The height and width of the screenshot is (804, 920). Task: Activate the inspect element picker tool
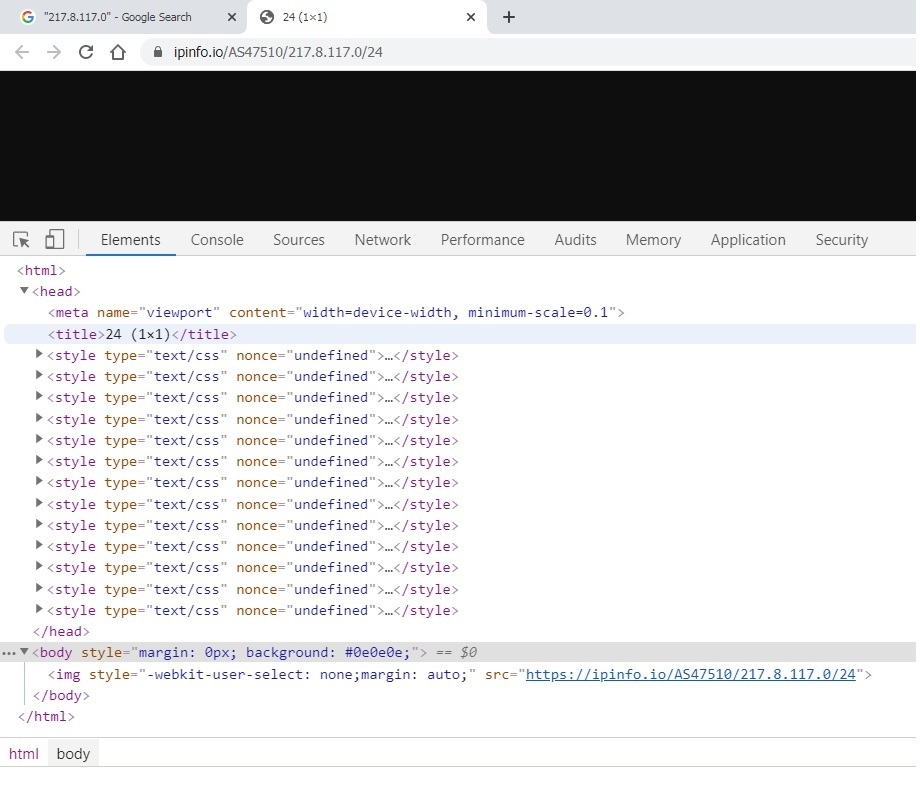click(21, 239)
